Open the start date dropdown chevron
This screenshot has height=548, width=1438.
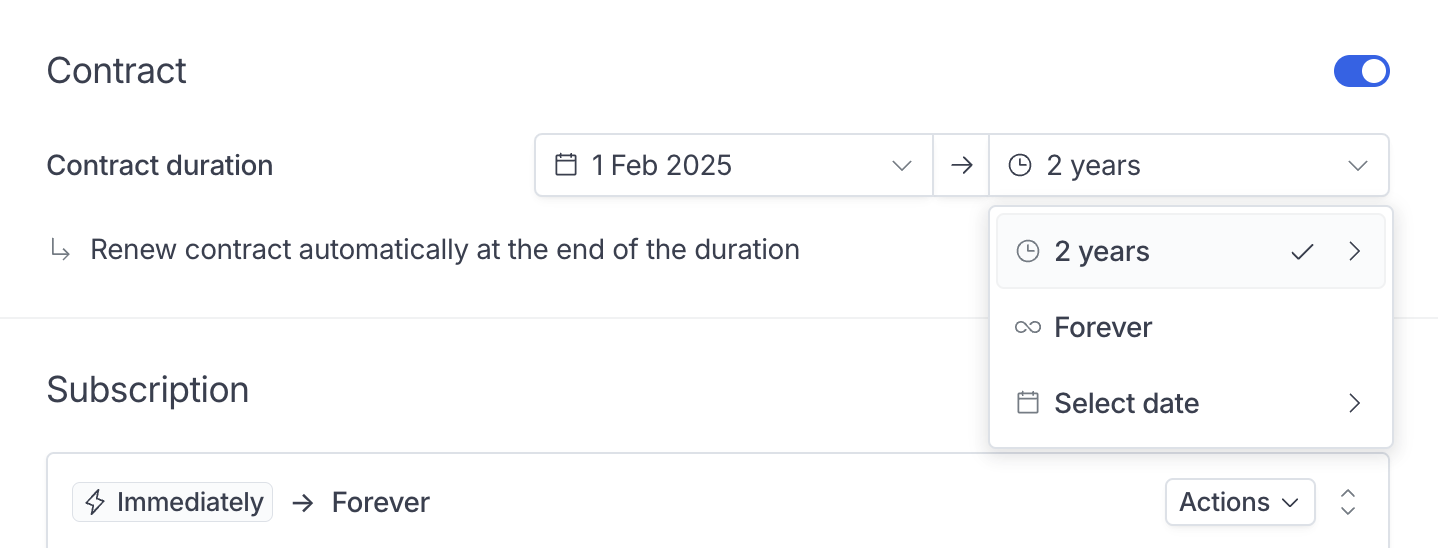[902, 166]
